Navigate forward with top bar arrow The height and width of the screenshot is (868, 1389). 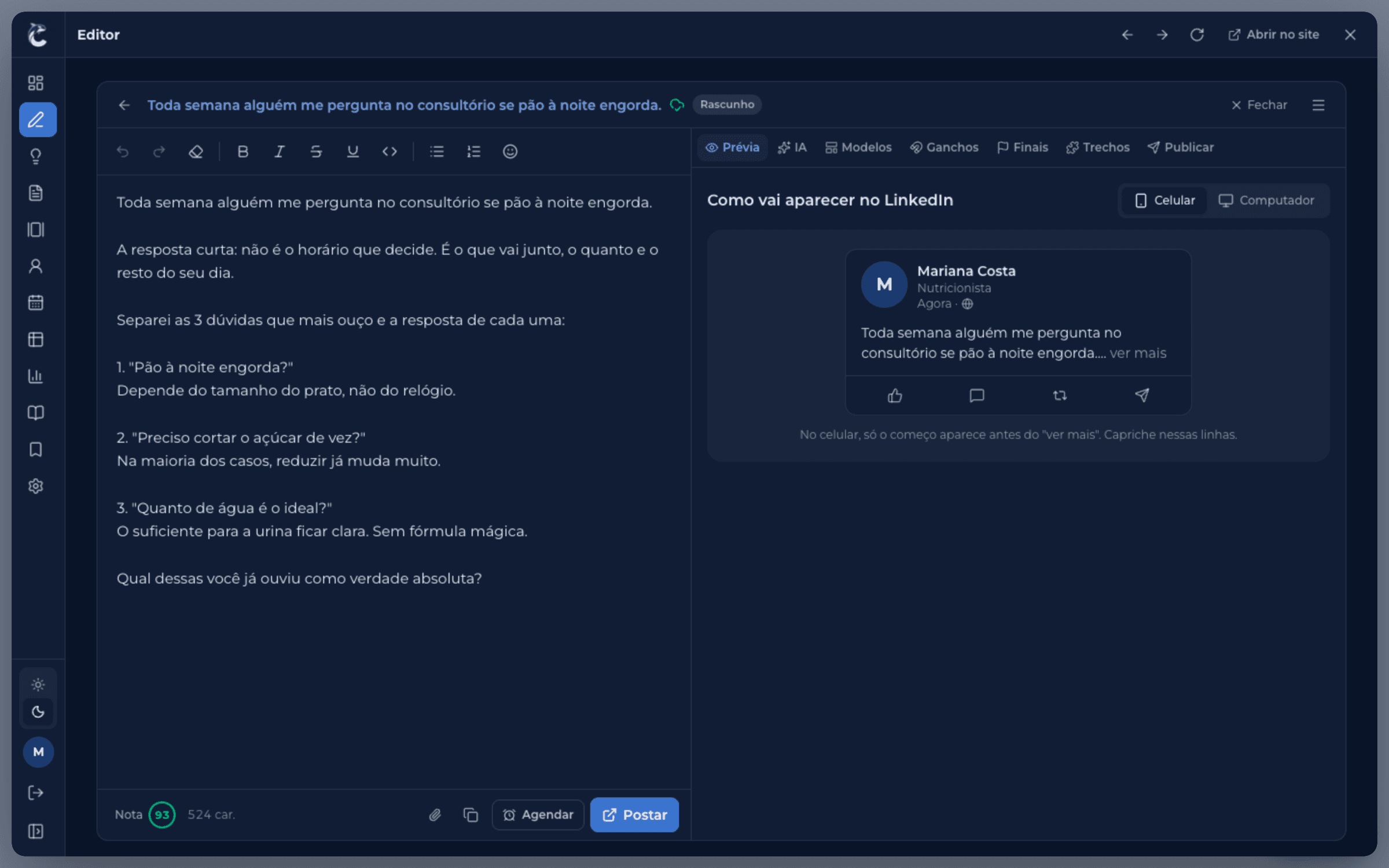coord(1162,35)
